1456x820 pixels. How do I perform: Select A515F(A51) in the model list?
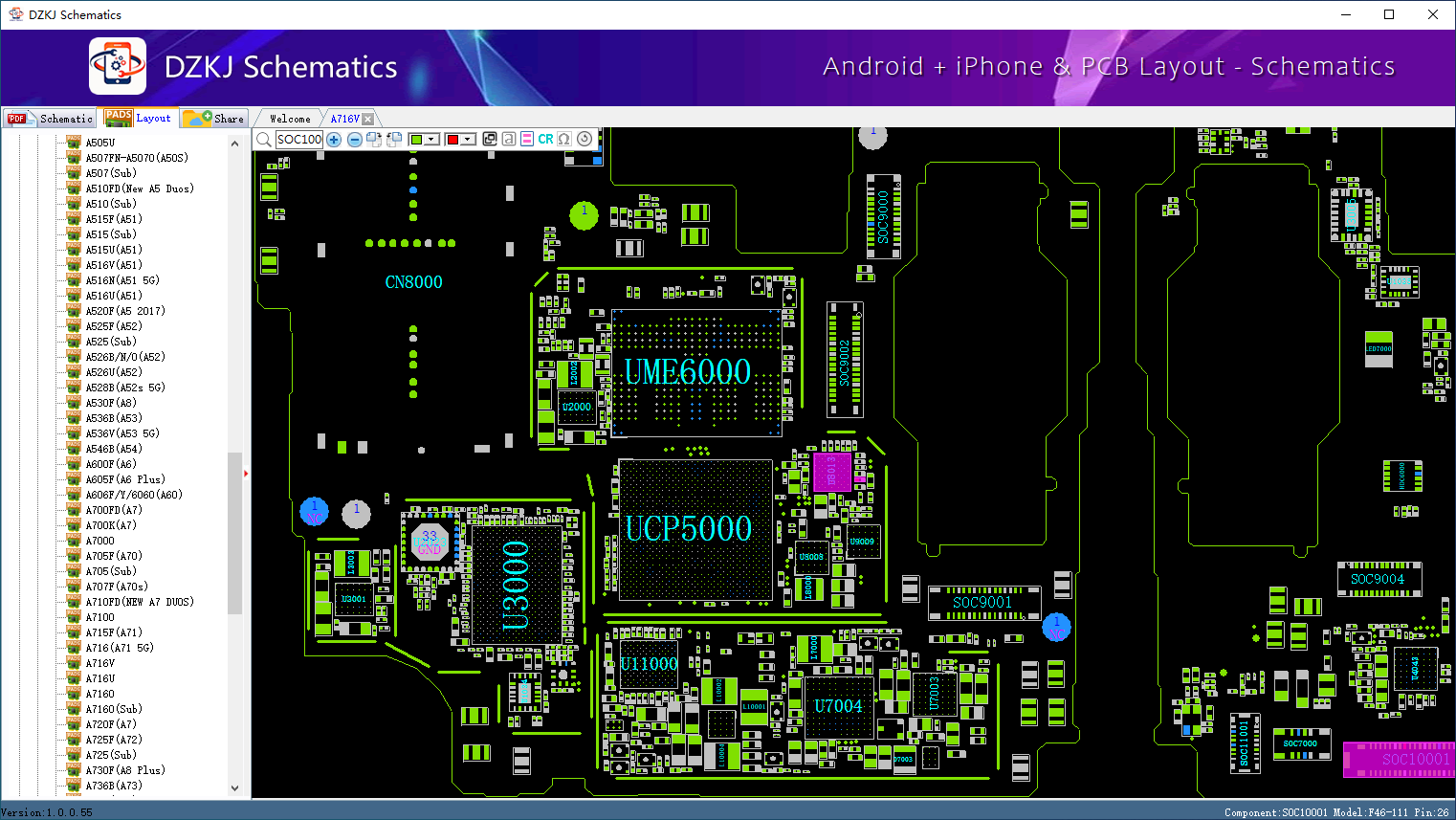[x=114, y=219]
